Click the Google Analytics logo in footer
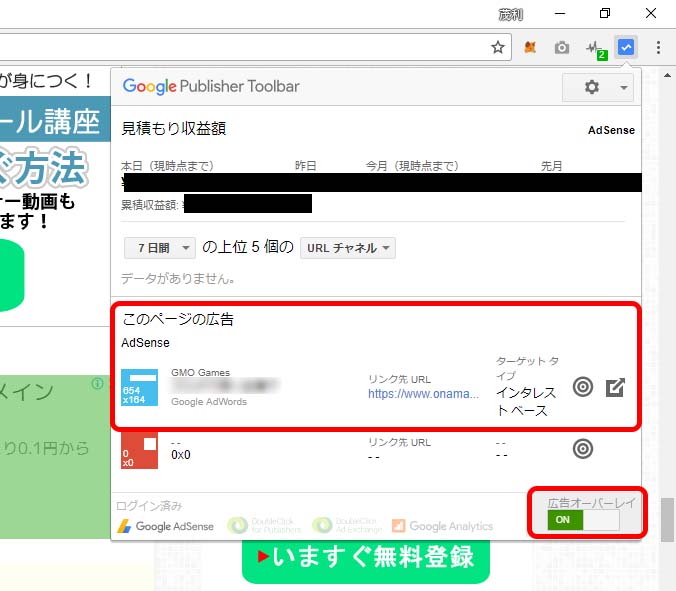676x591 pixels. point(442,526)
